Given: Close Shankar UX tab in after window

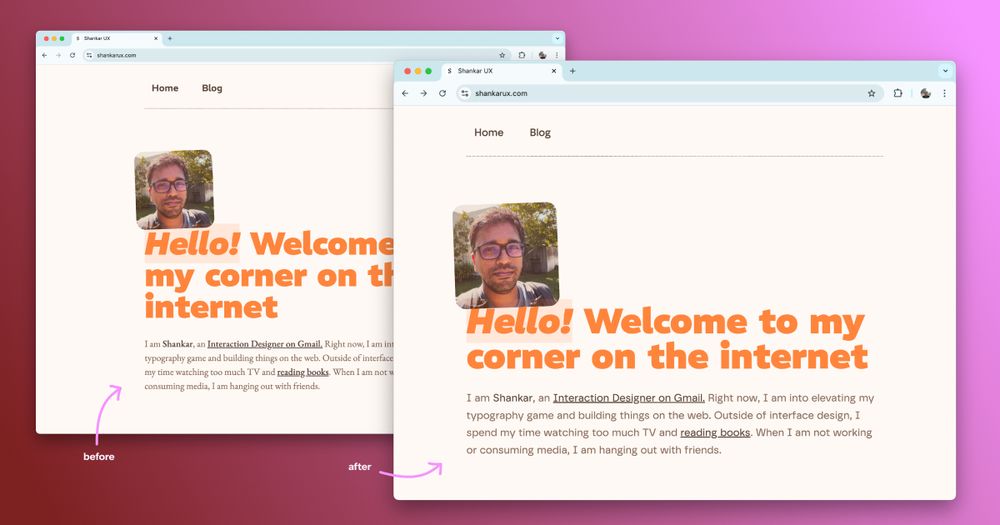Looking at the screenshot, I should [x=554, y=71].
